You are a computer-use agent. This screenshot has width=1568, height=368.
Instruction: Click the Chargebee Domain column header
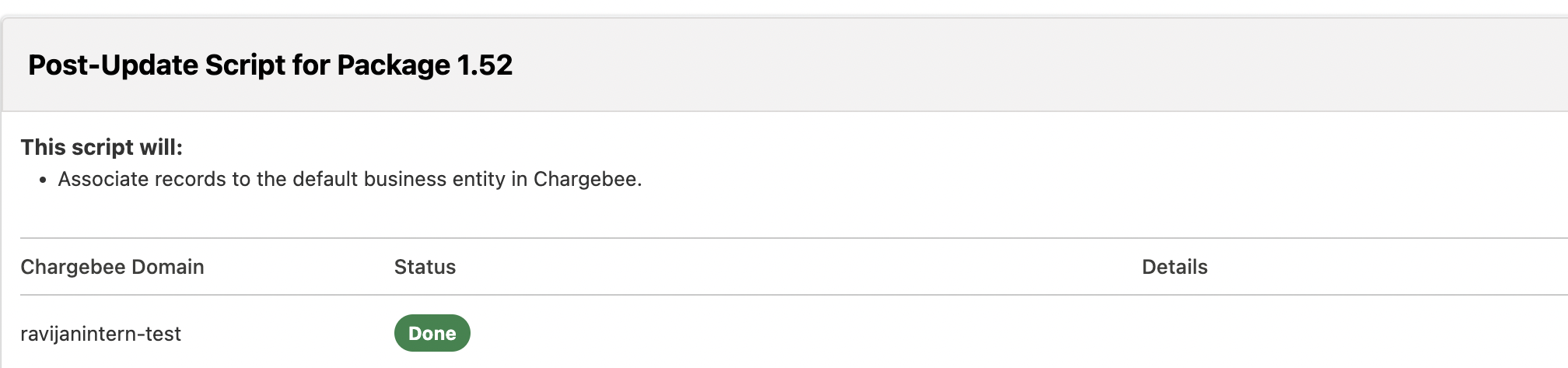click(x=112, y=267)
